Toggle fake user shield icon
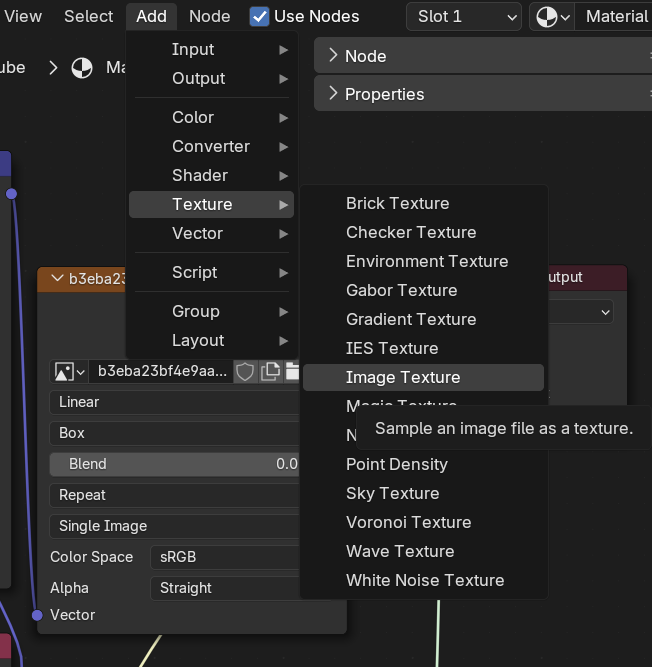Screen dimensions: 652x667 click(244, 372)
